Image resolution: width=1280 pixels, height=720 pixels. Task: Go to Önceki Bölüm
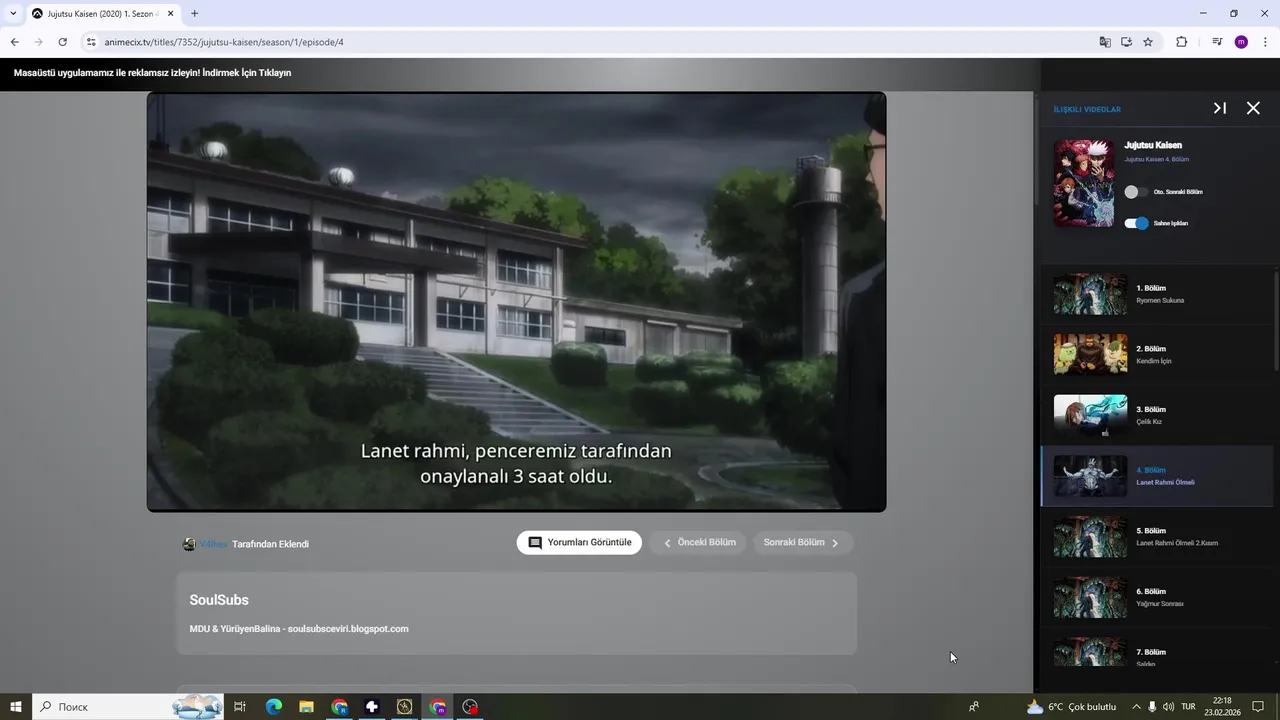698,542
